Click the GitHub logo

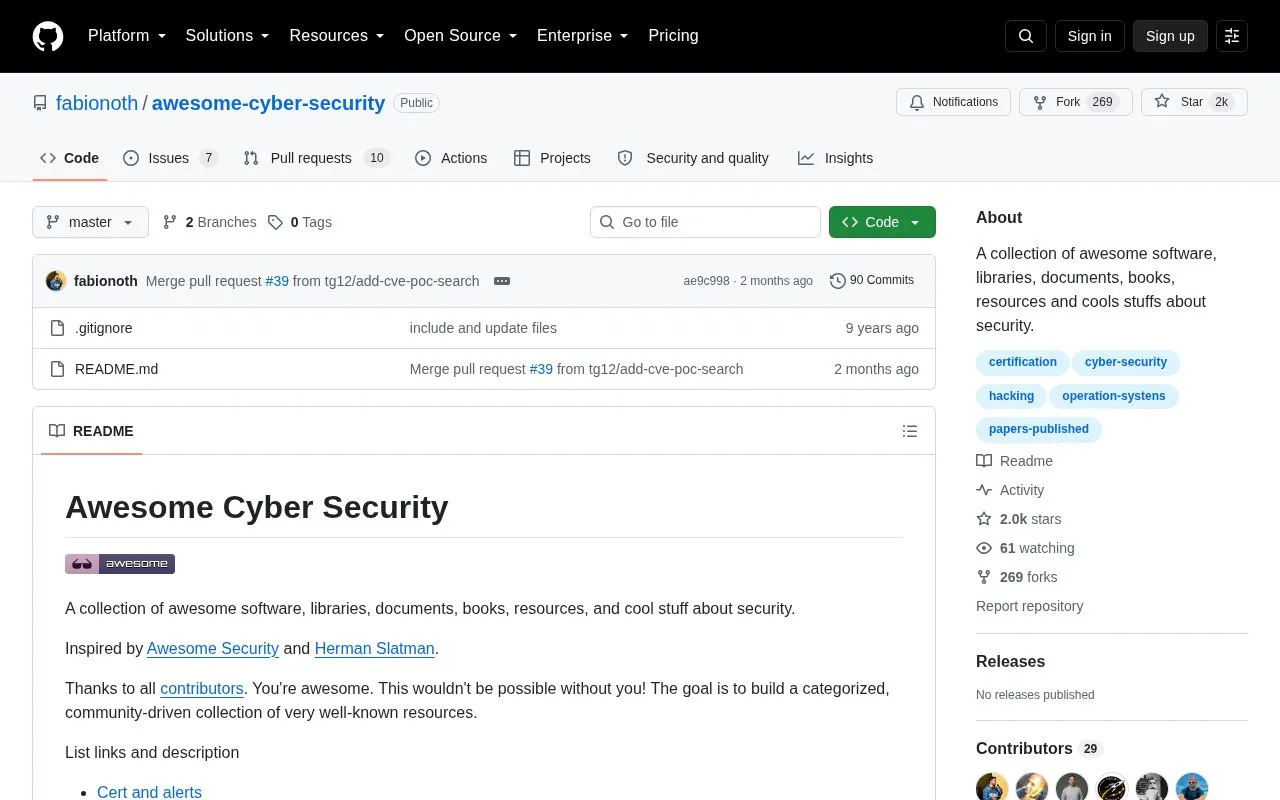pyautogui.click(x=48, y=36)
